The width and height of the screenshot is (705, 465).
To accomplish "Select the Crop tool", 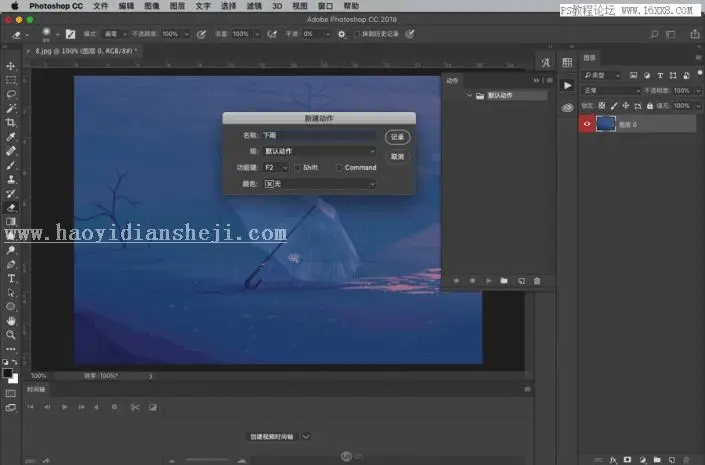I will (x=11, y=122).
